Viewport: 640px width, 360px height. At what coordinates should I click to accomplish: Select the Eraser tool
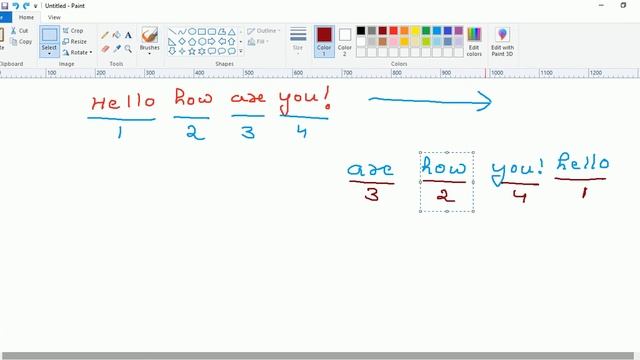coord(105,49)
